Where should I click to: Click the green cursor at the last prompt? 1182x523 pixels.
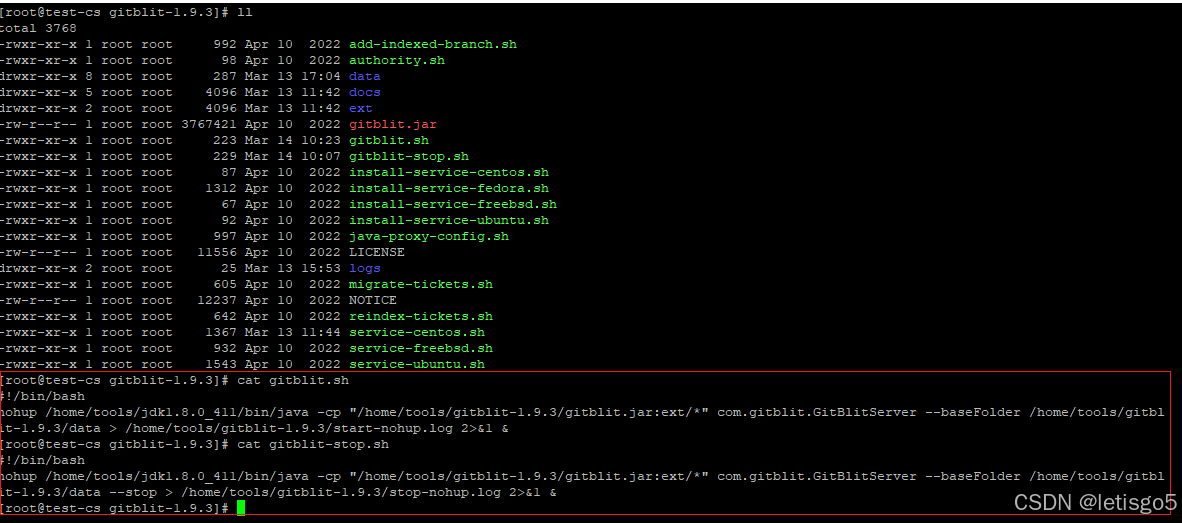coord(241,509)
